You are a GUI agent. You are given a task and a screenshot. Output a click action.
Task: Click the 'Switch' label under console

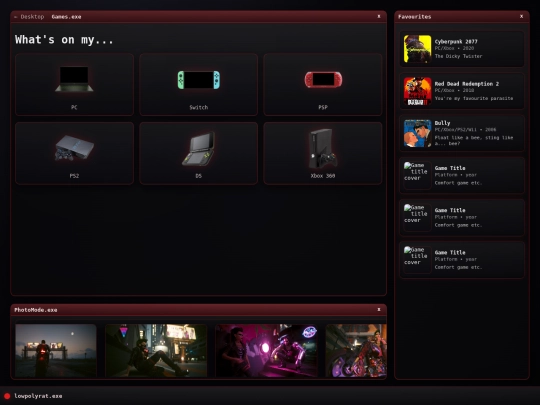[x=199, y=107]
